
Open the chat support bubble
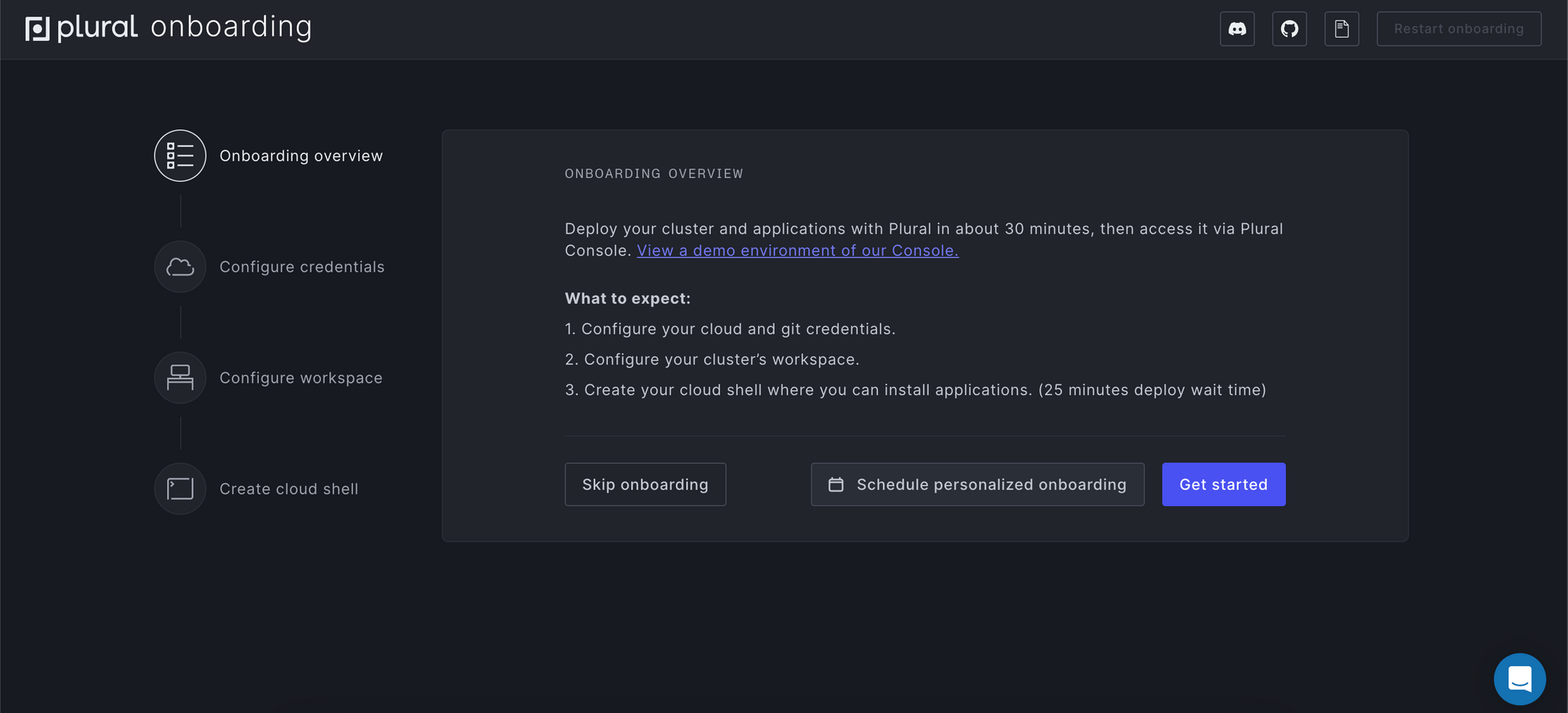click(1519, 679)
